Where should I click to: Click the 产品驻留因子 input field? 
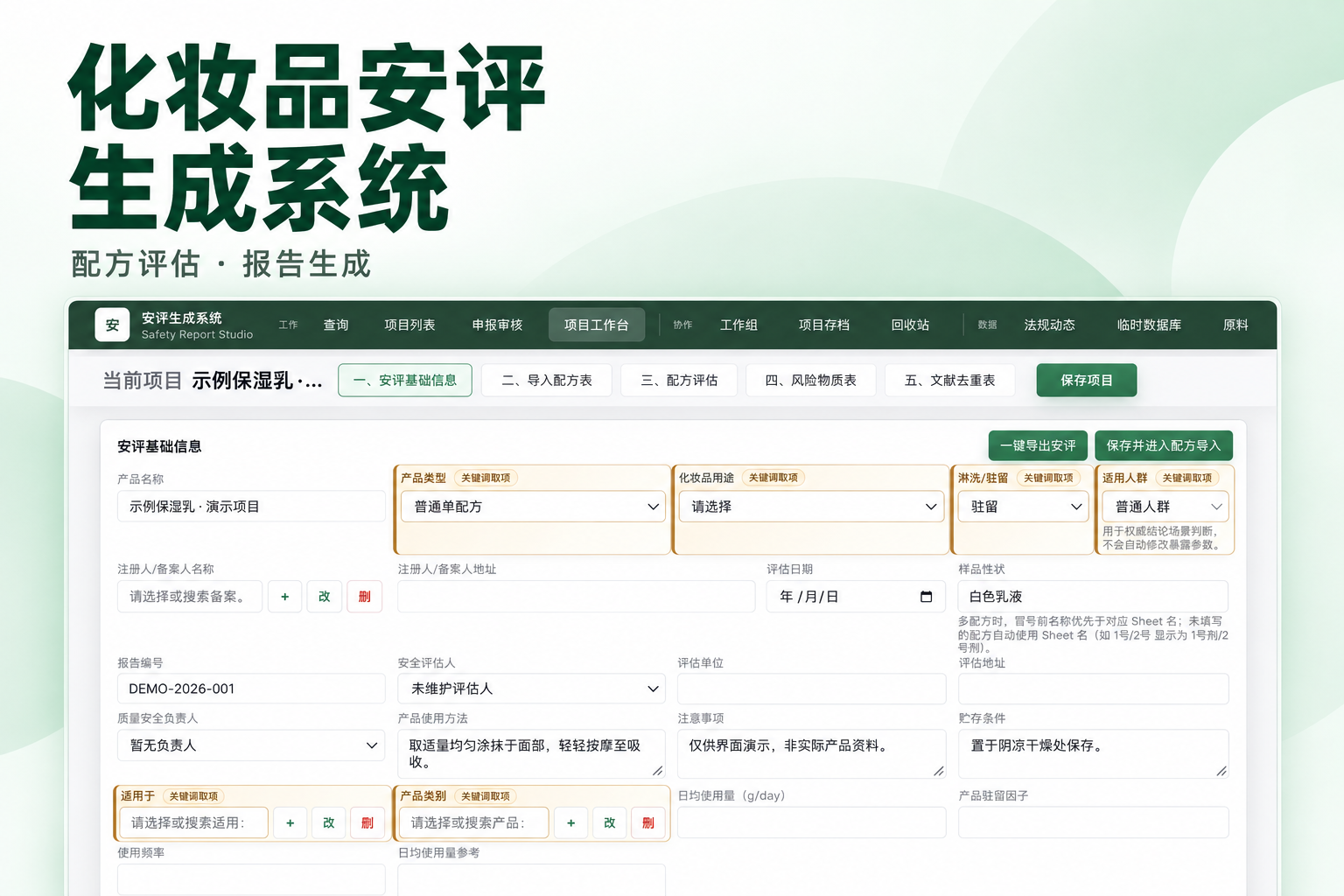[x=1094, y=822]
